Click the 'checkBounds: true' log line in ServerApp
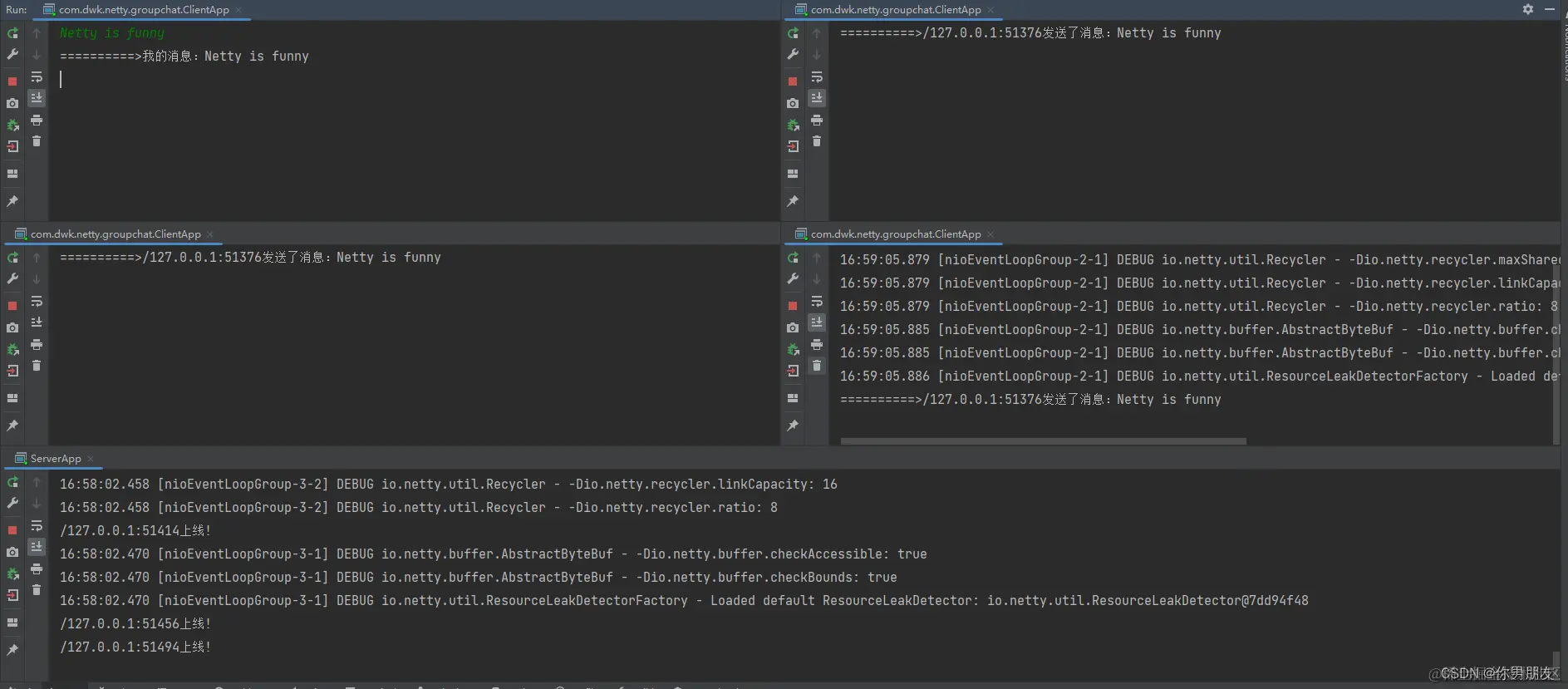 (x=479, y=577)
